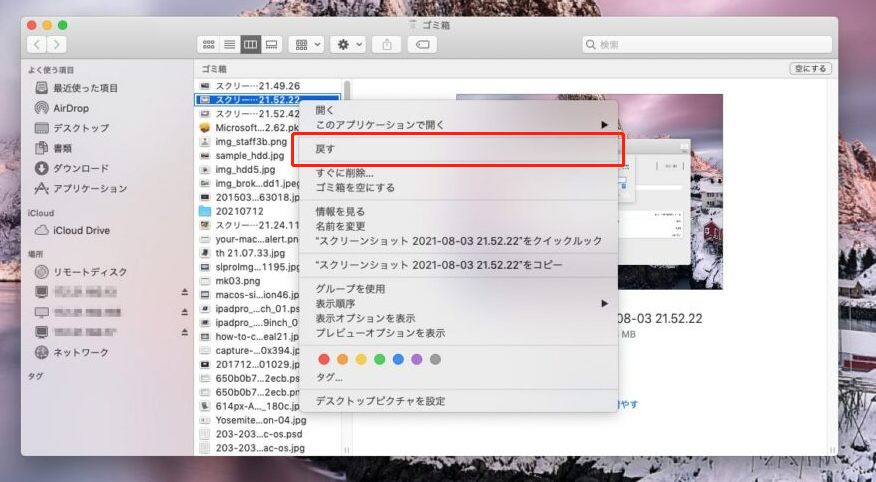This screenshot has height=482, width=876.
Task: Open the gear action menu
Action: point(348,45)
